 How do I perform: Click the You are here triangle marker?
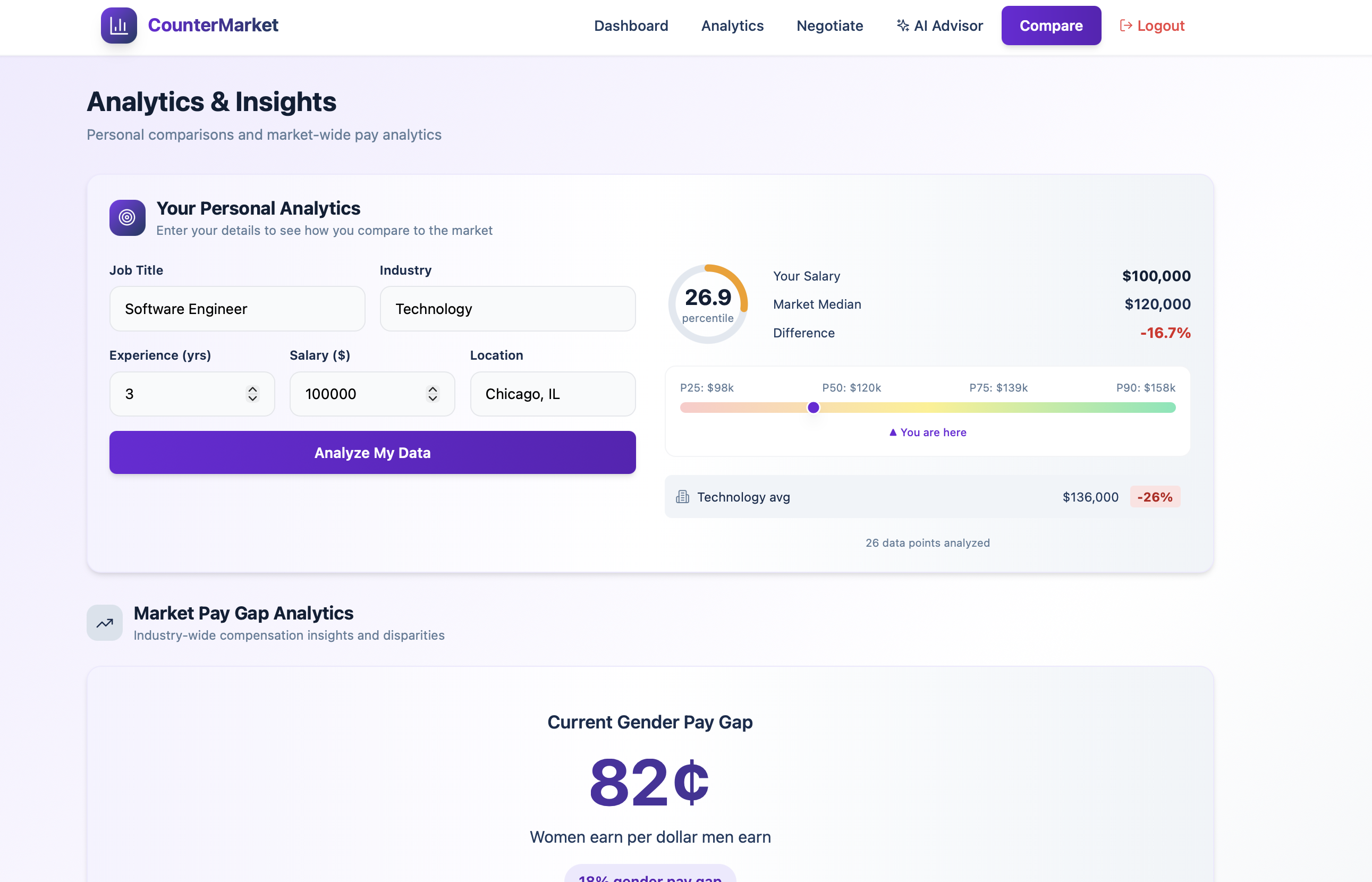[893, 432]
